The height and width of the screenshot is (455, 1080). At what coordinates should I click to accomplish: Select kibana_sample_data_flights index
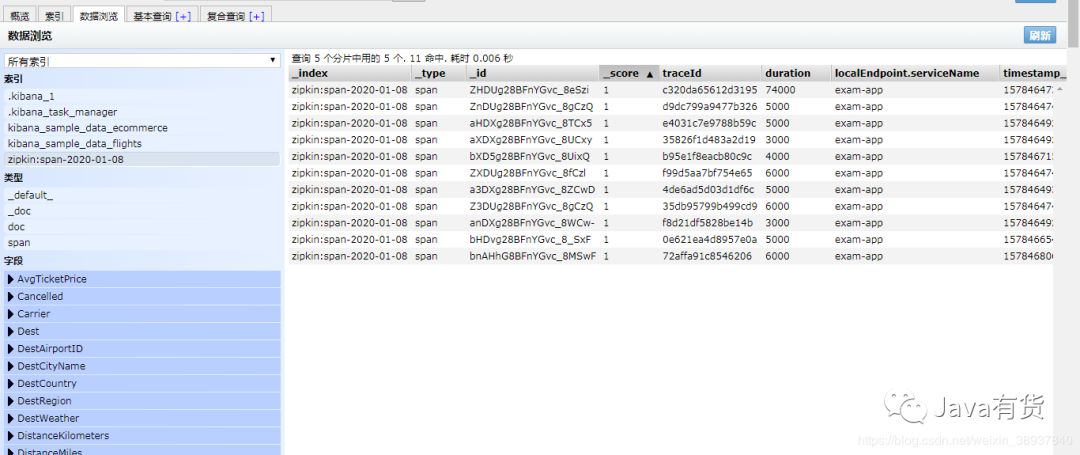142,144
